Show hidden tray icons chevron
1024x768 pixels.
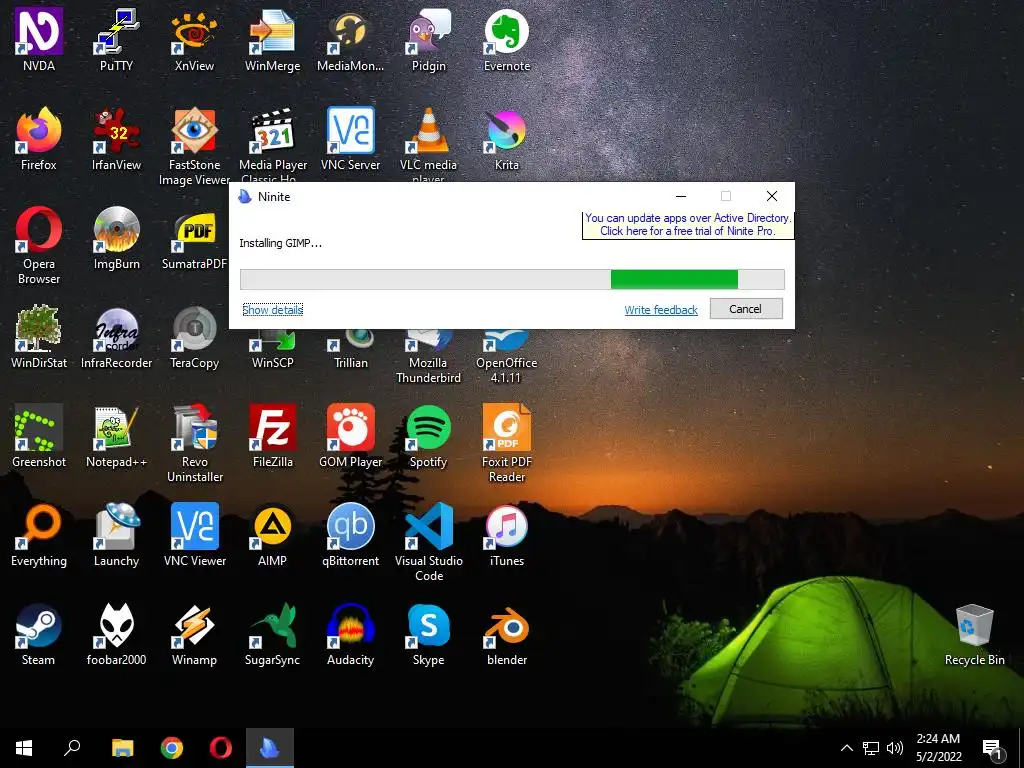point(846,748)
